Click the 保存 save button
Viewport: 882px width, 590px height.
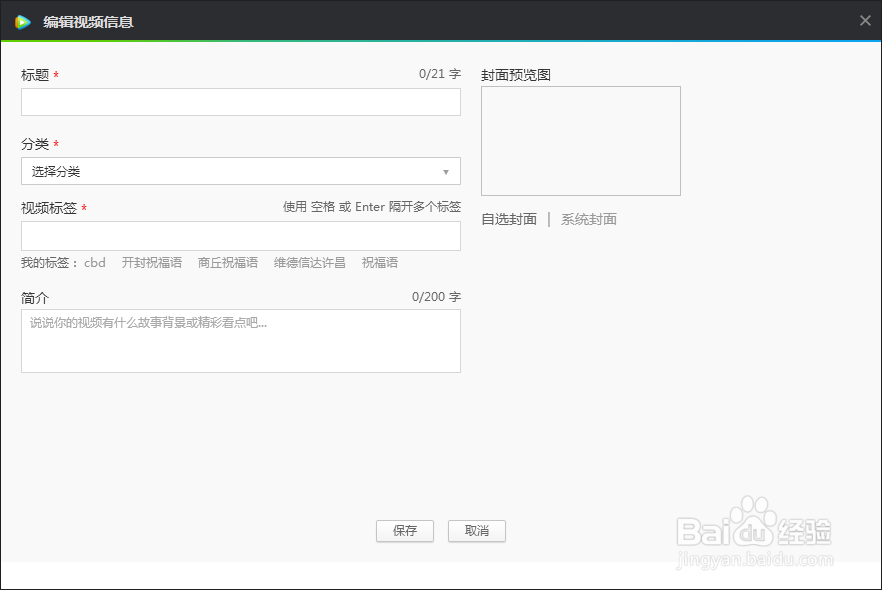coord(404,531)
